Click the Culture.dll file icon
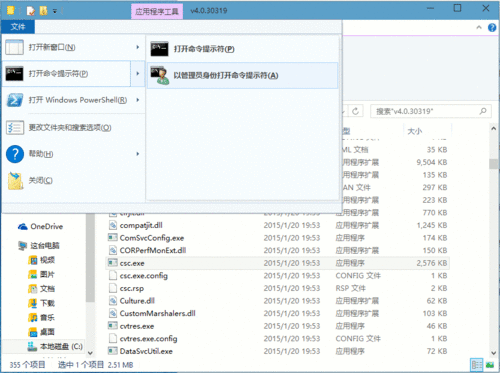500x373 pixels. (113, 301)
